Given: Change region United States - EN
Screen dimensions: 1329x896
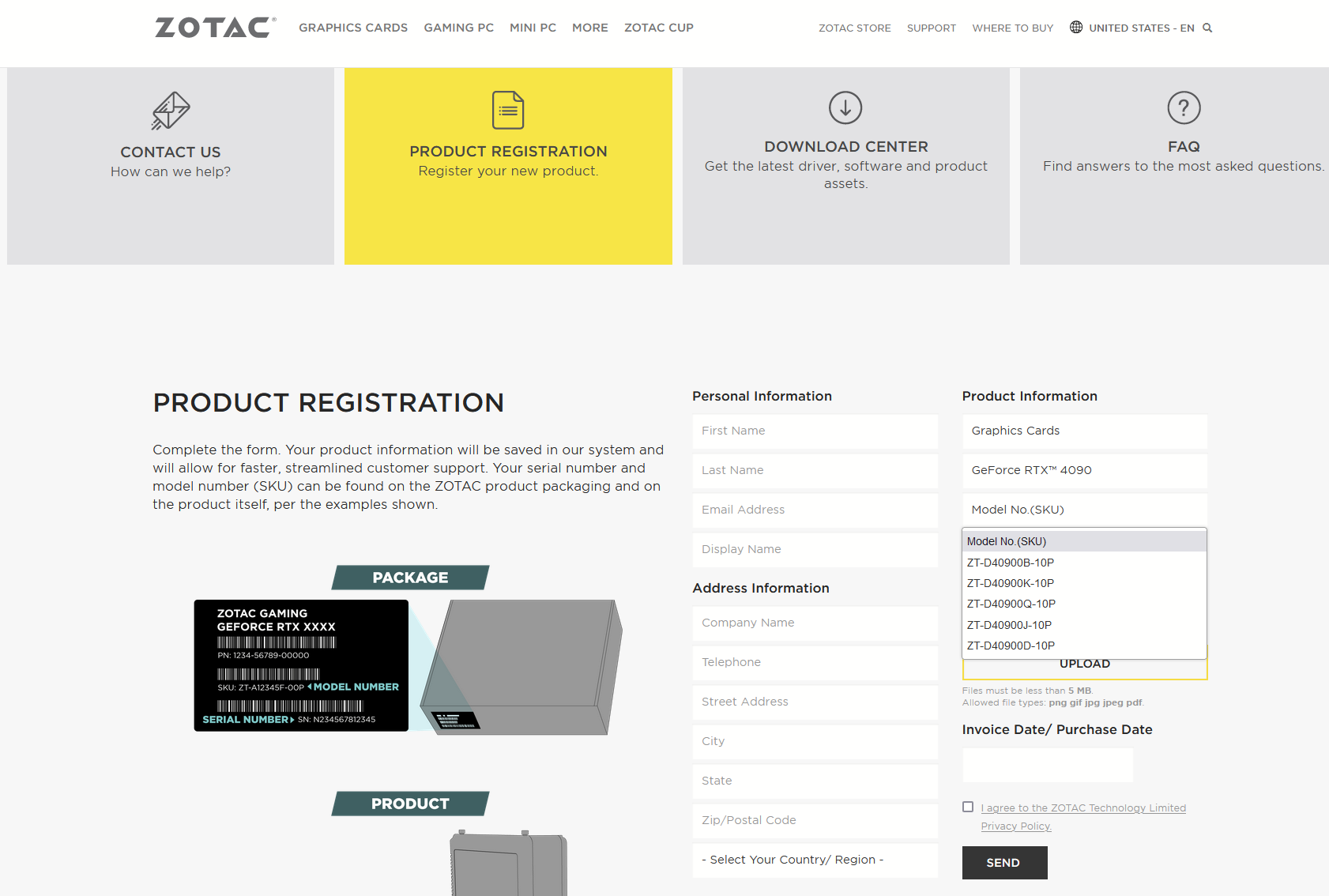Looking at the screenshot, I should pyautogui.click(x=1142, y=28).
